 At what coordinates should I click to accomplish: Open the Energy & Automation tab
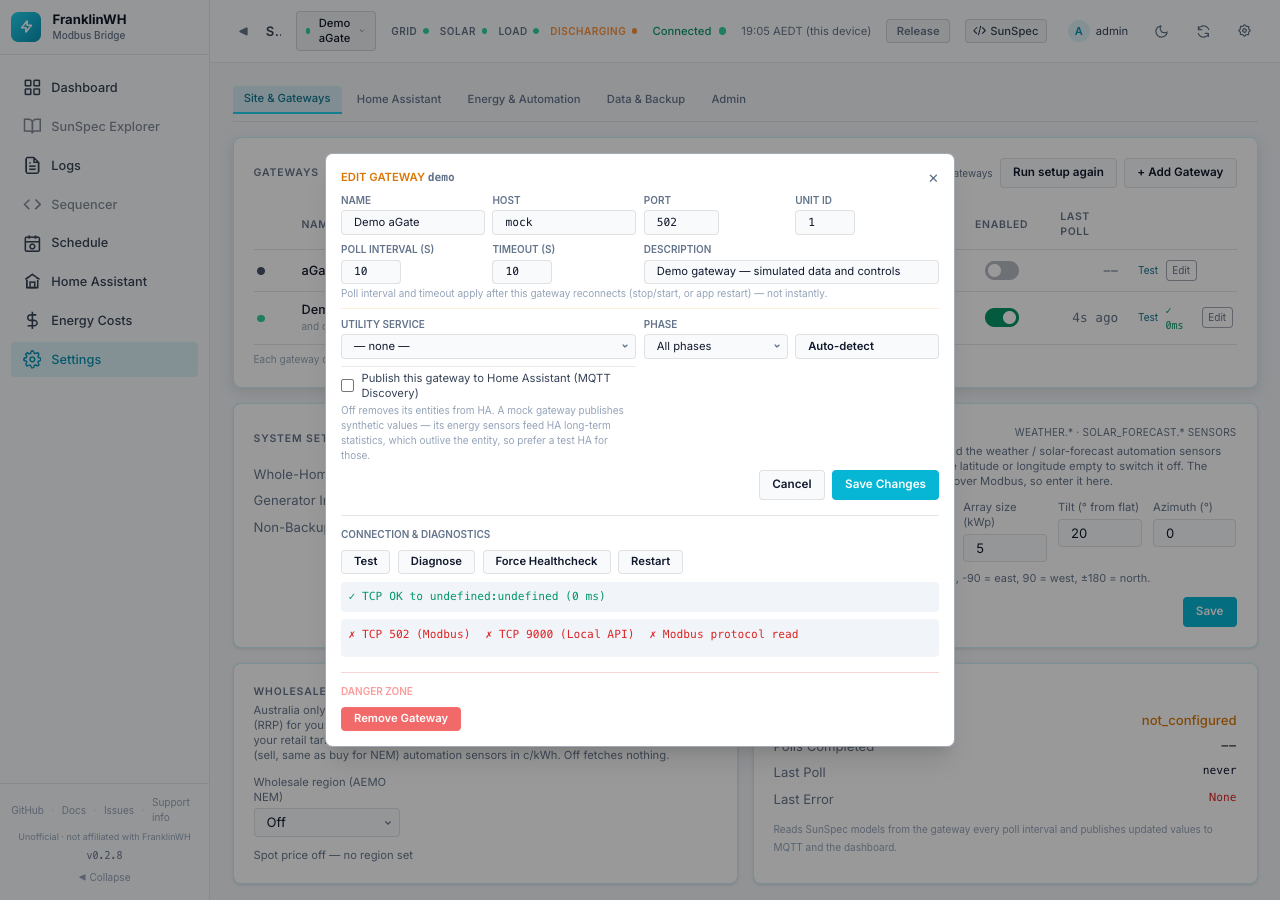click(x=524, y=99)
